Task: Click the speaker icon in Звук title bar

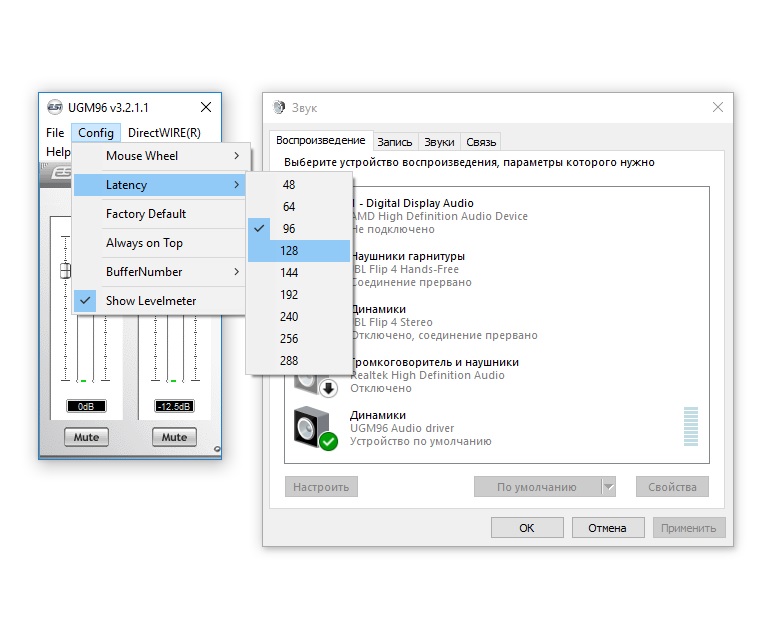Action: (279, 107)
